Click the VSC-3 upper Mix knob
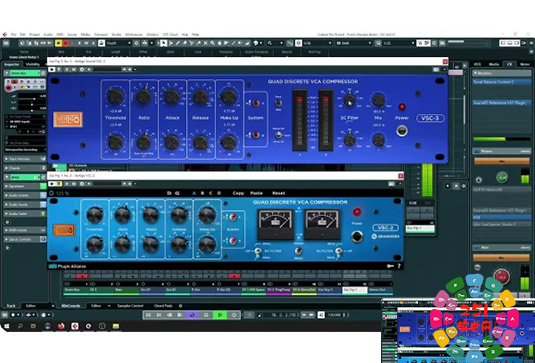Image resolution: width=535 pixels, height=363 pixels. [x=378, y=100]
